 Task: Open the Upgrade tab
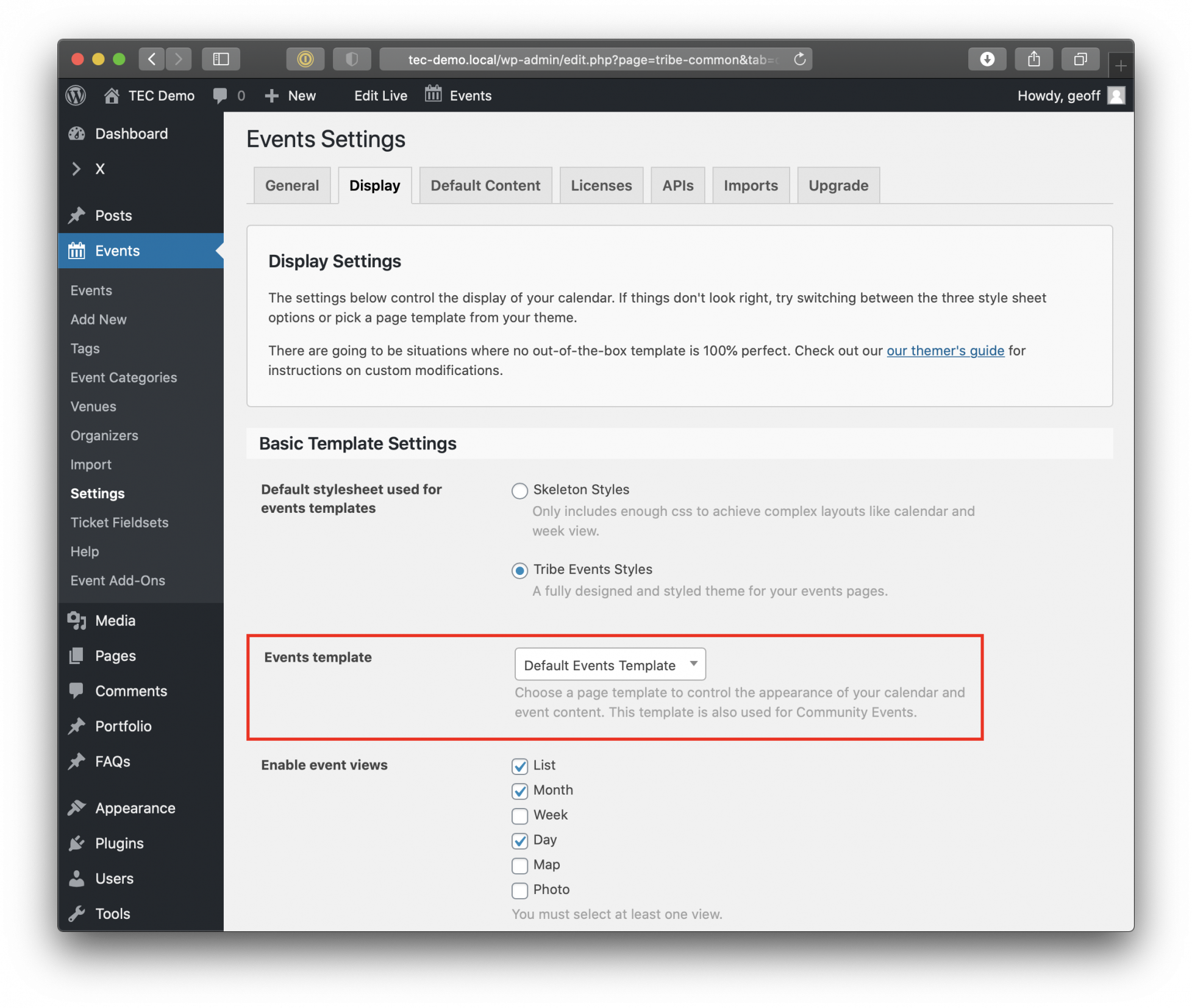point(838,185)
